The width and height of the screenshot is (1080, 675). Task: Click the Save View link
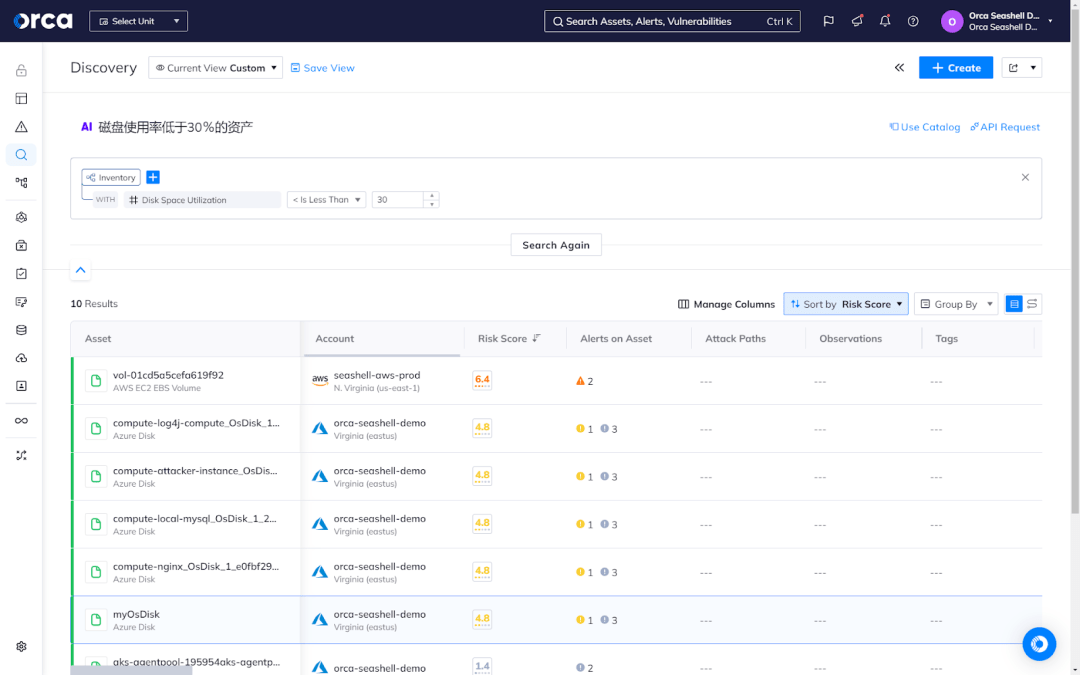tap(322, 68)
